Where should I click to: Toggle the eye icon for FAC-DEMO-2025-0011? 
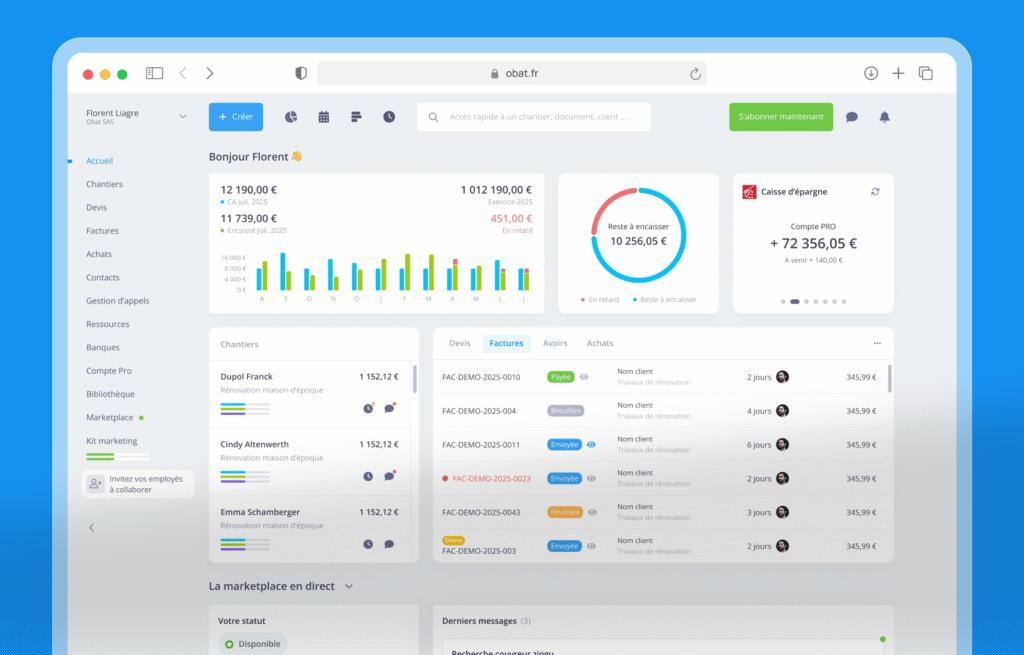coord(591,444)
